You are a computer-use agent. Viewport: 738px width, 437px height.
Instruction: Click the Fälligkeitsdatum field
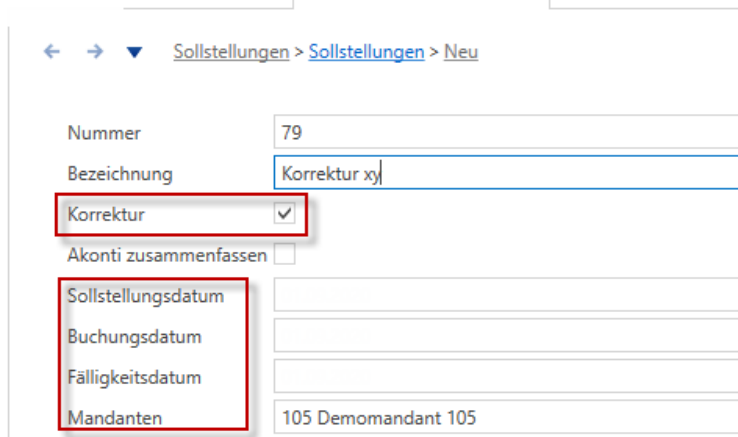pyautogui.click(x=506, y=376)
